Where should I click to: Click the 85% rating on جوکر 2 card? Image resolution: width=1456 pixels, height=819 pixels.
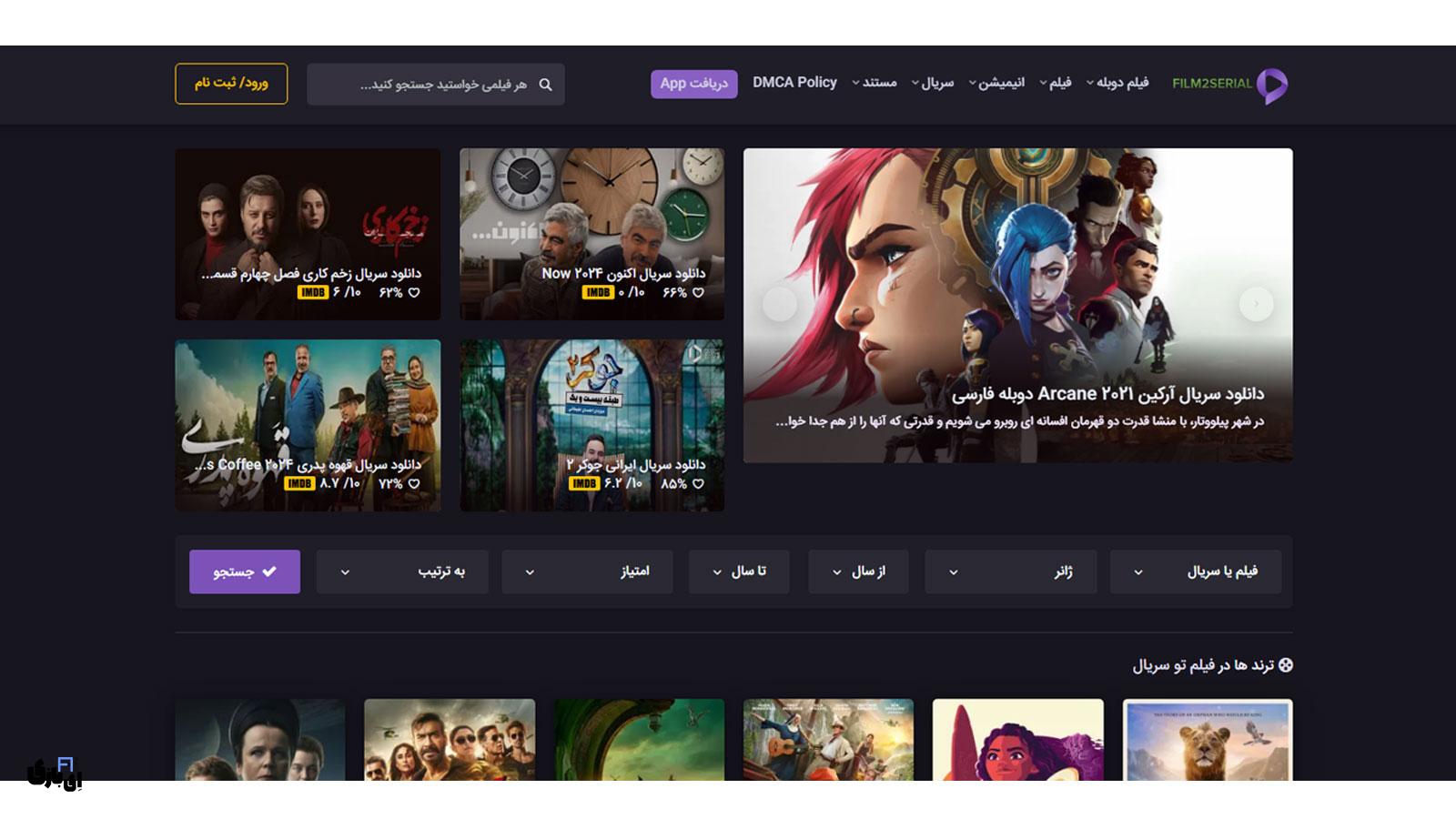point(674,484)
